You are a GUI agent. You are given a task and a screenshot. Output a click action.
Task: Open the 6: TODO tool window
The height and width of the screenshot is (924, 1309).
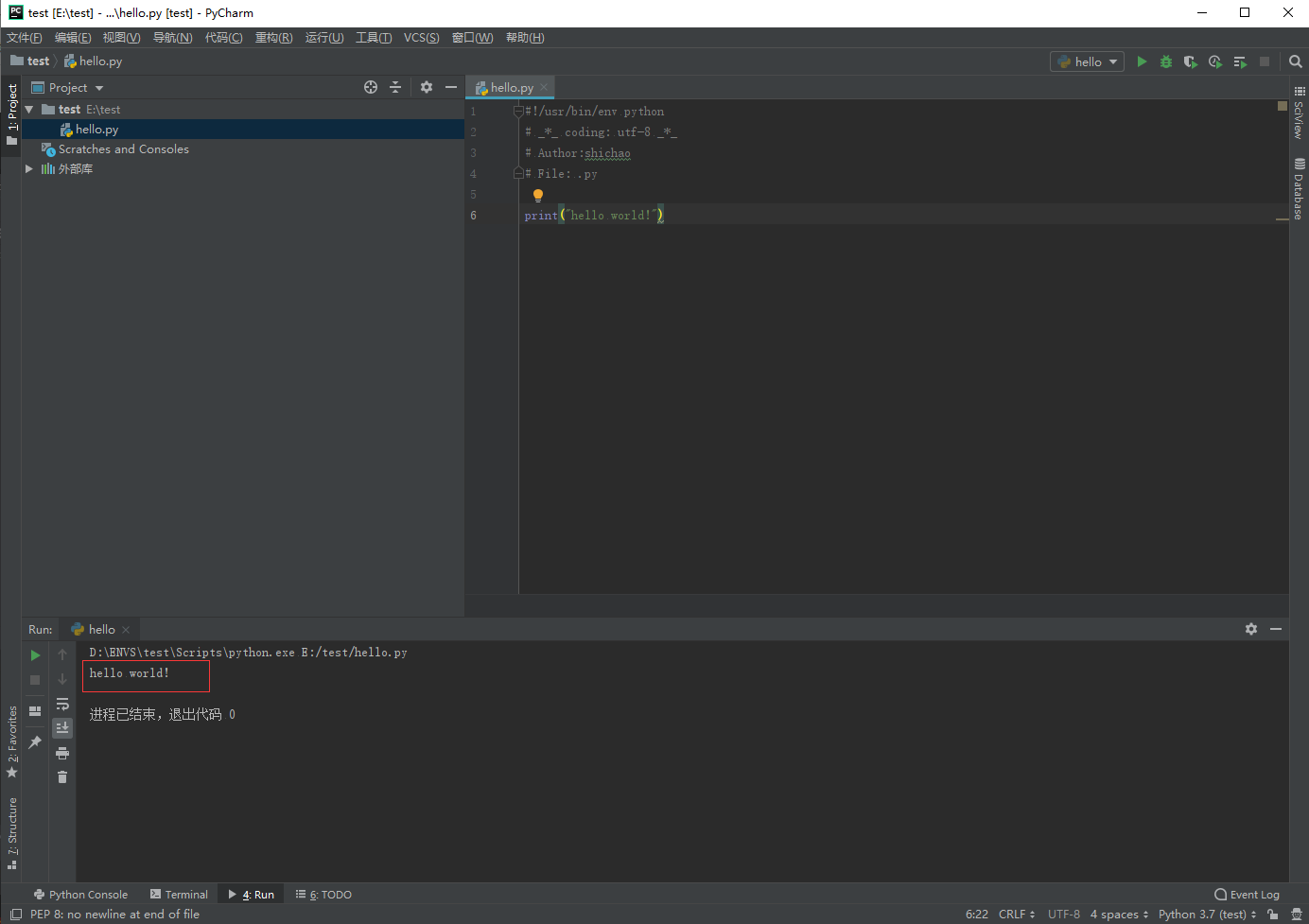323,895
